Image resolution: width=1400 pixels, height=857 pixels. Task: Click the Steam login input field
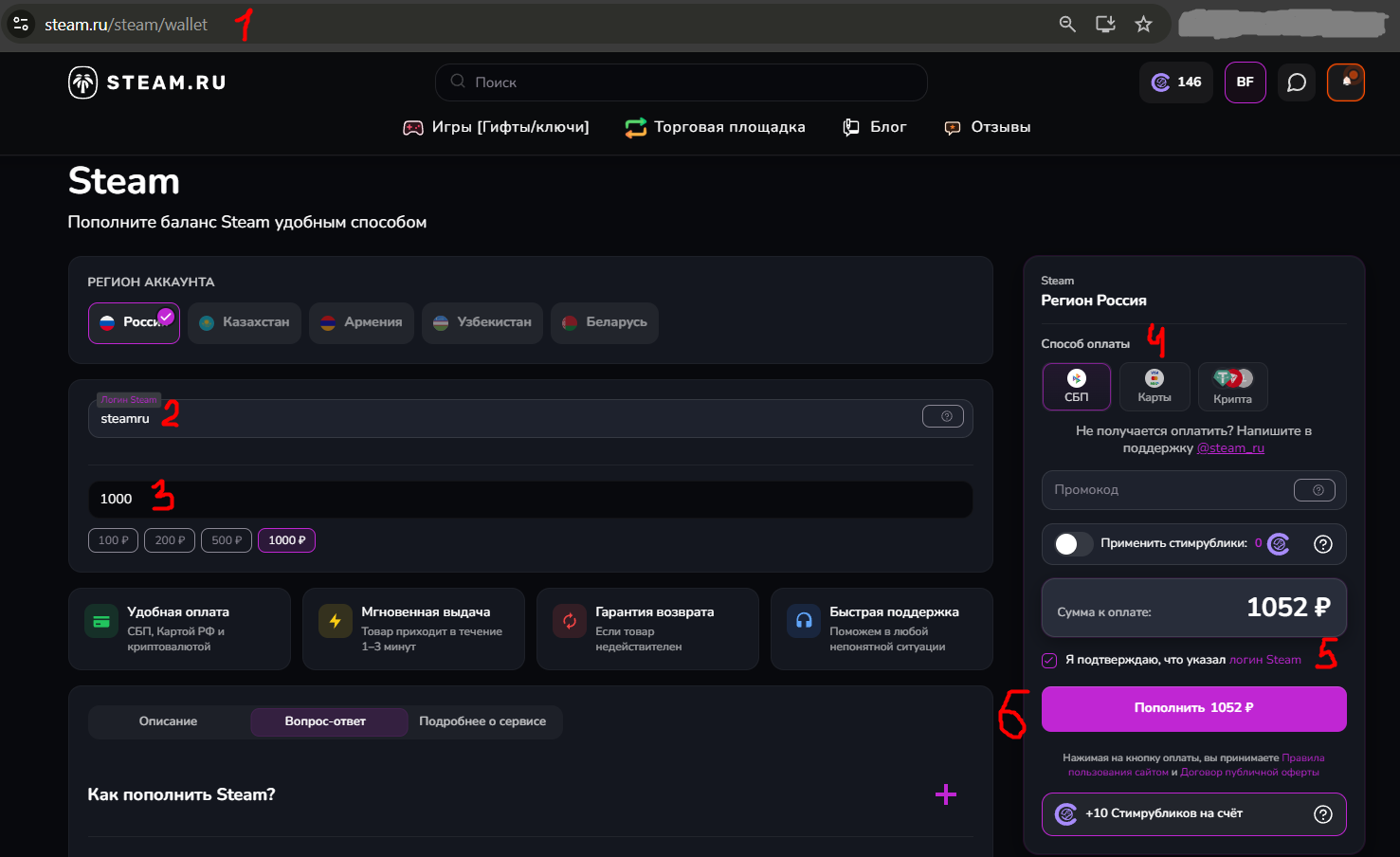[530, 418]
